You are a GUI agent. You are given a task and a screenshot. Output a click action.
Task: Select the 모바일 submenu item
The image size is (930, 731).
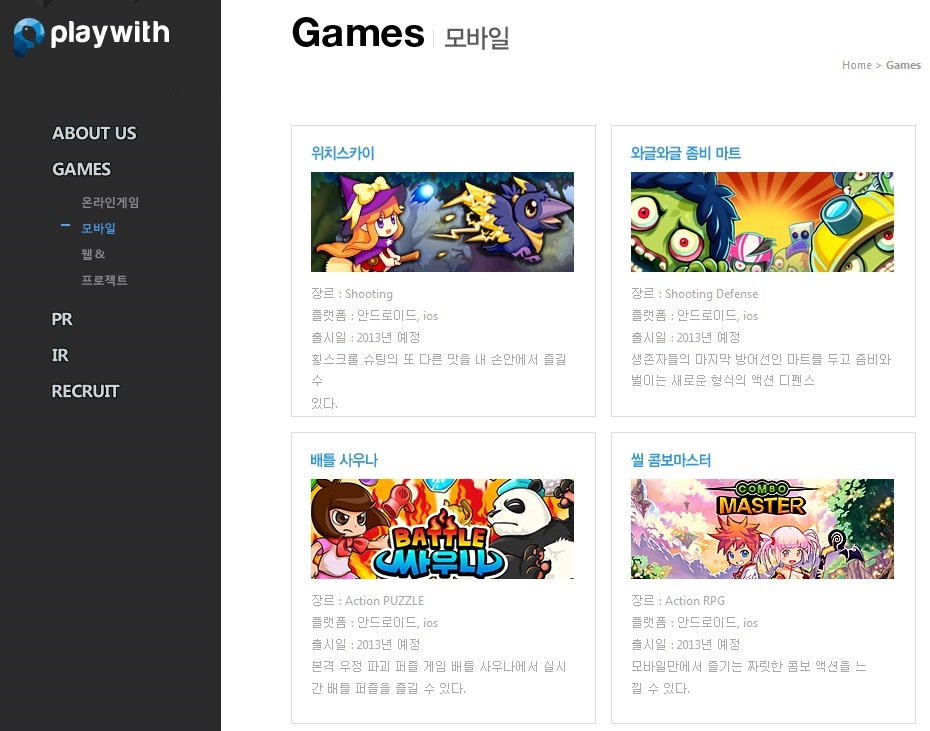pyautogui.click(x=98, y=228)
